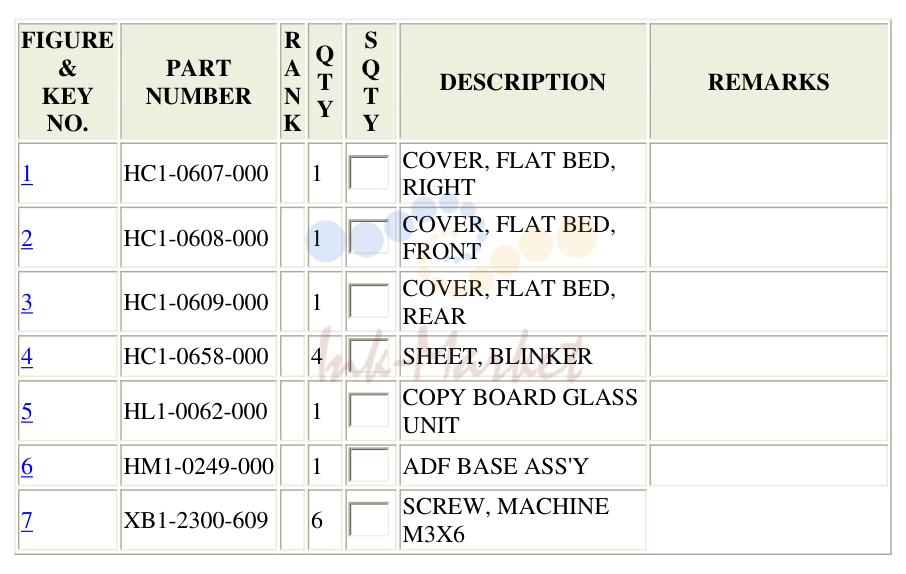Click SQTY box for HC1-0608-000
Viewport: 906px width, 574px height.
[369, 237]
